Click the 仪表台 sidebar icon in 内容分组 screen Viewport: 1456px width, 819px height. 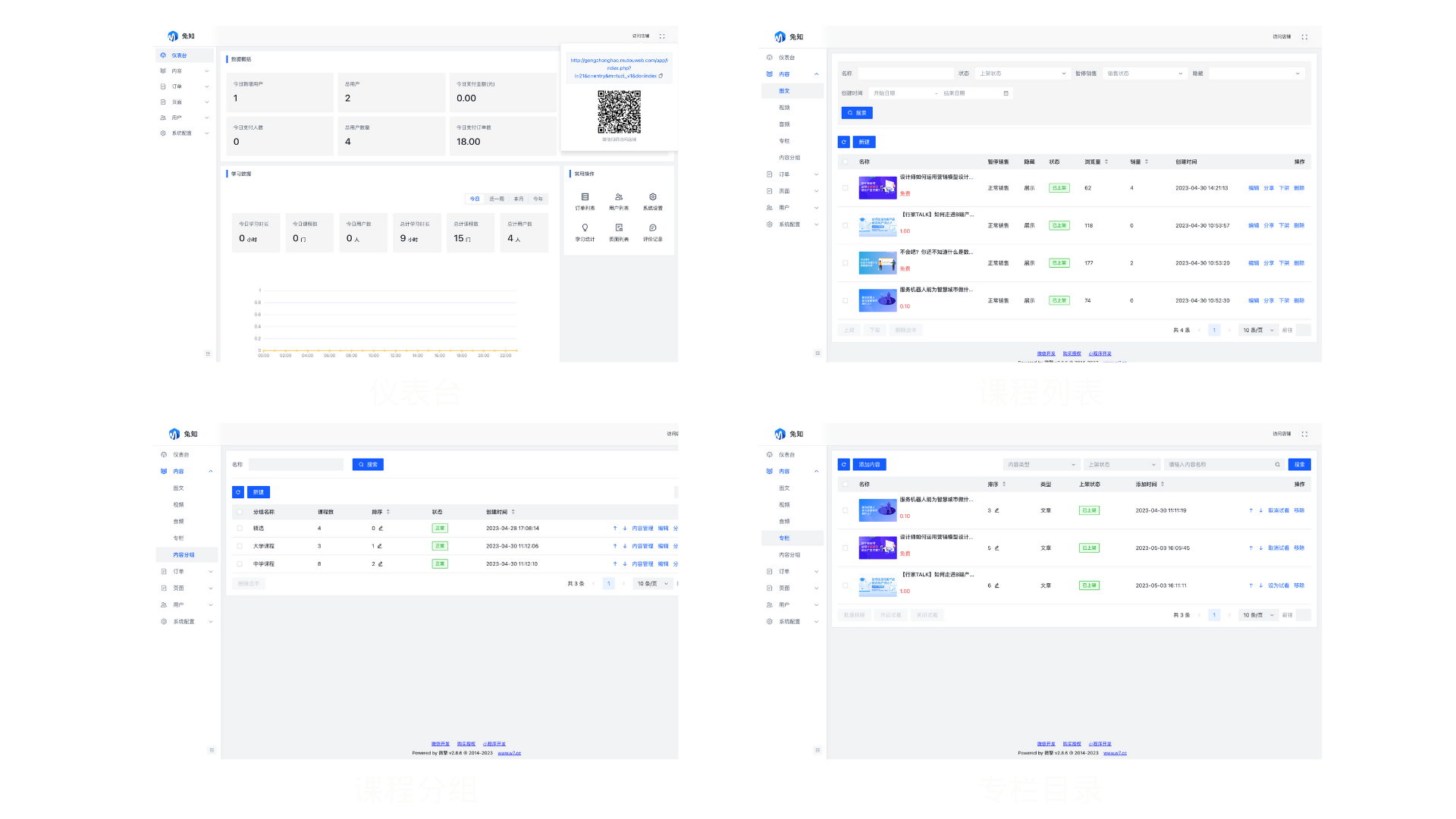[164, 455]
